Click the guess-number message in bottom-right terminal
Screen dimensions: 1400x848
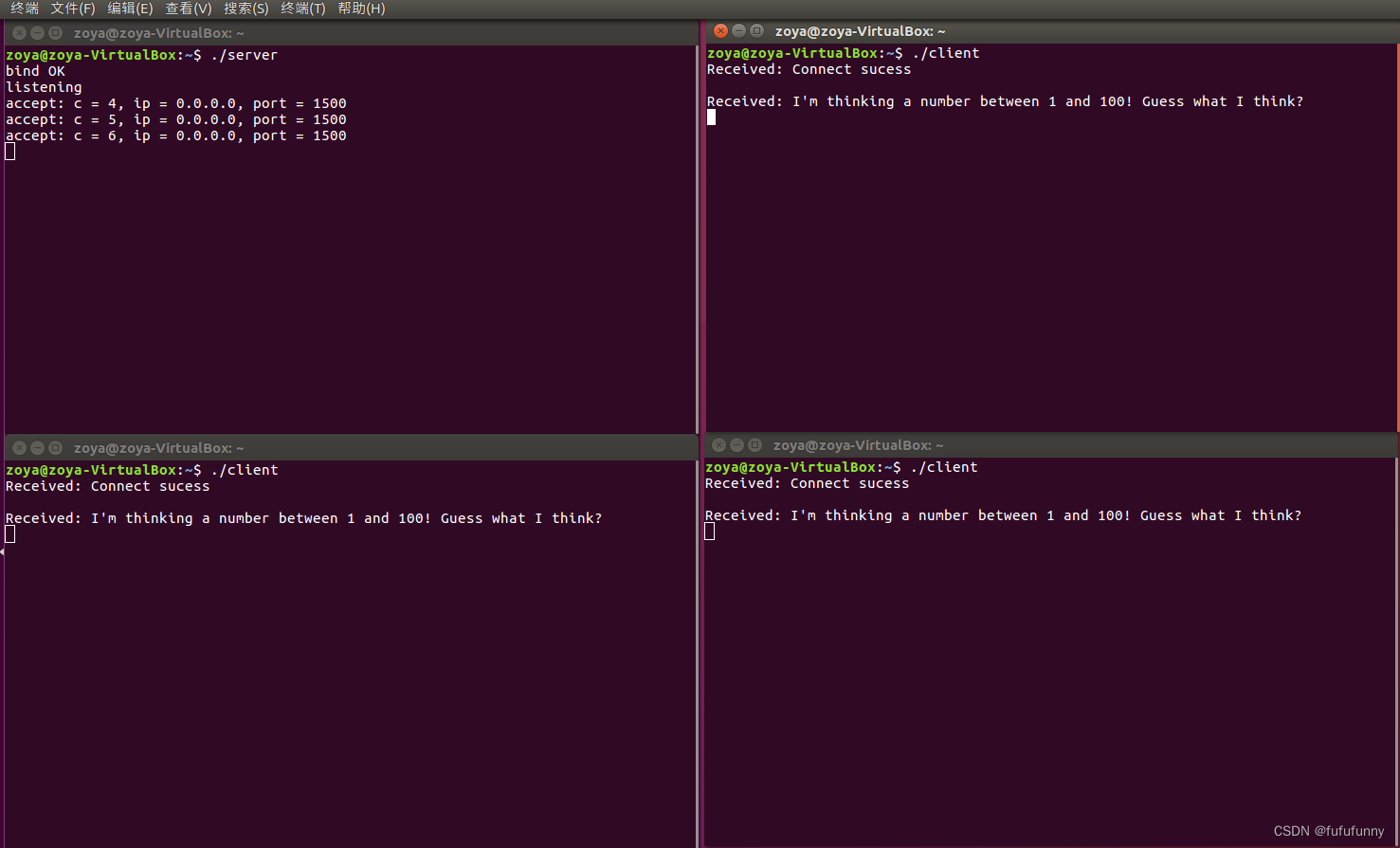[1003, 515]
